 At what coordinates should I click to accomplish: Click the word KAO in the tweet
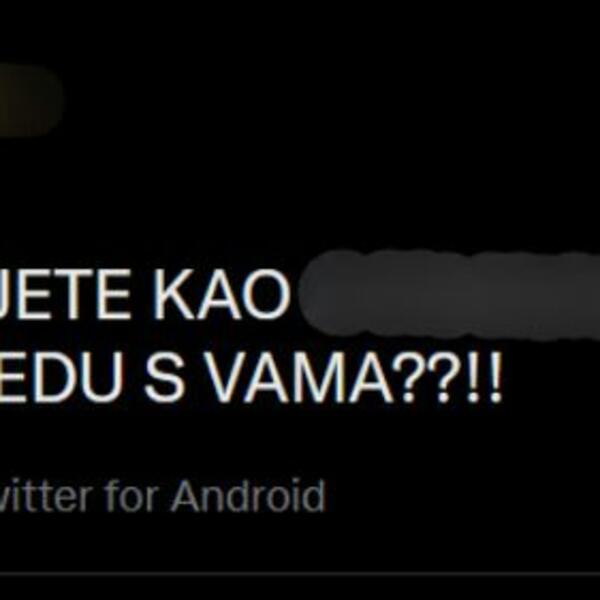coord(221,294)
